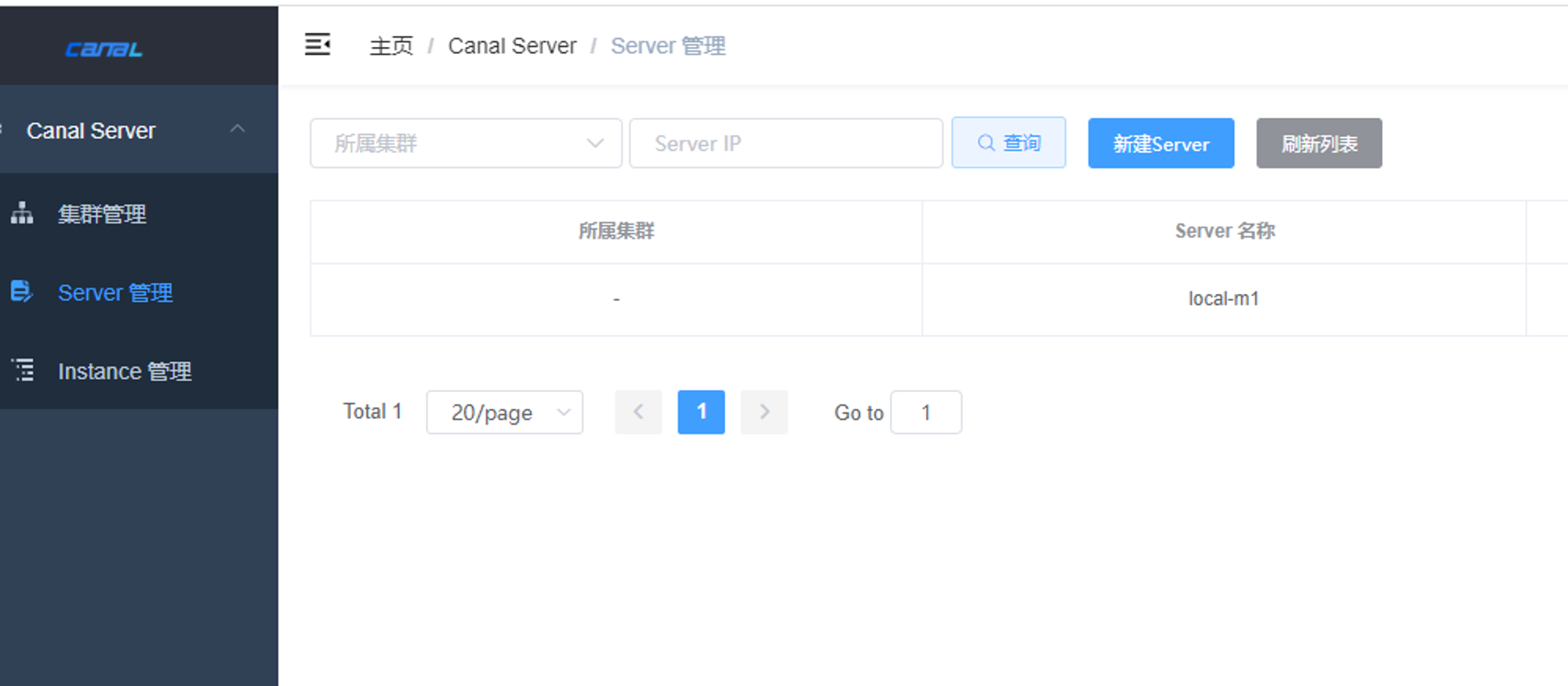1568x686 pixels.
Task: Click the Instance 管理 list icon
Action: click(x=23, y=370)
